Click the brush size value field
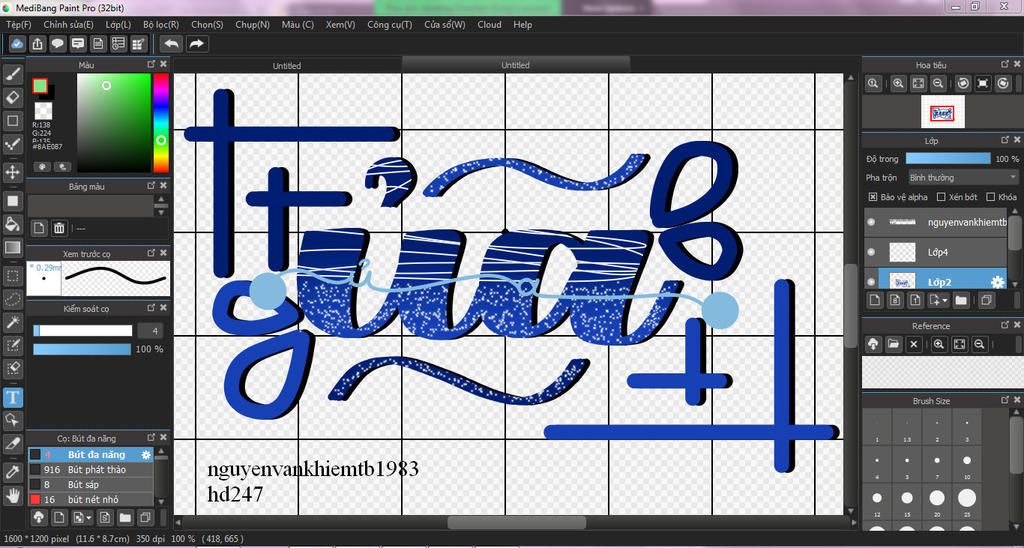Image resolution: width=1024 pixels, height=548 pixels. pyautogui.click(x=151, y=330)
